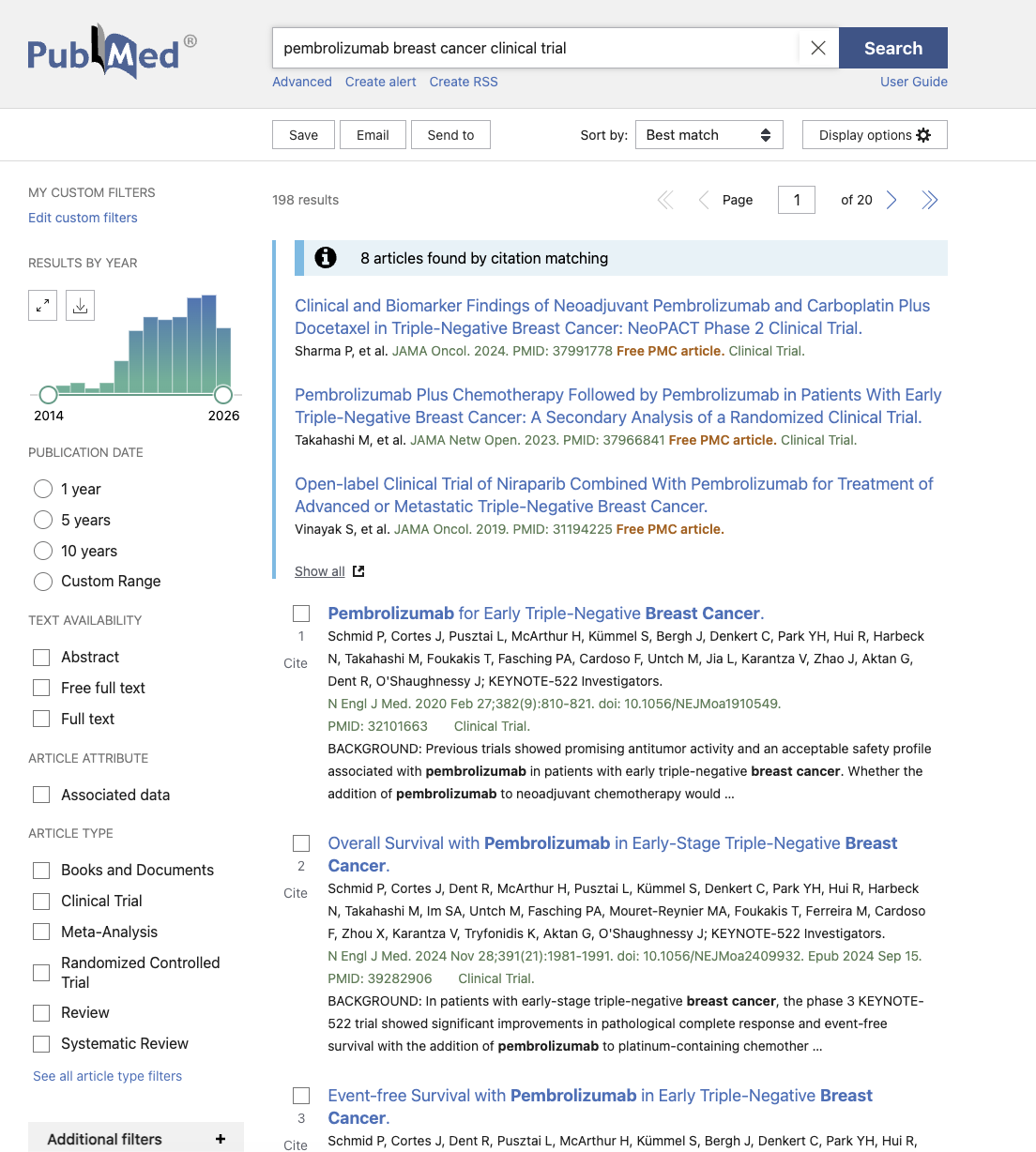Click the Create alert link
The height and width of the screenshot is (1152, 1036).
(x=381, y=82)
